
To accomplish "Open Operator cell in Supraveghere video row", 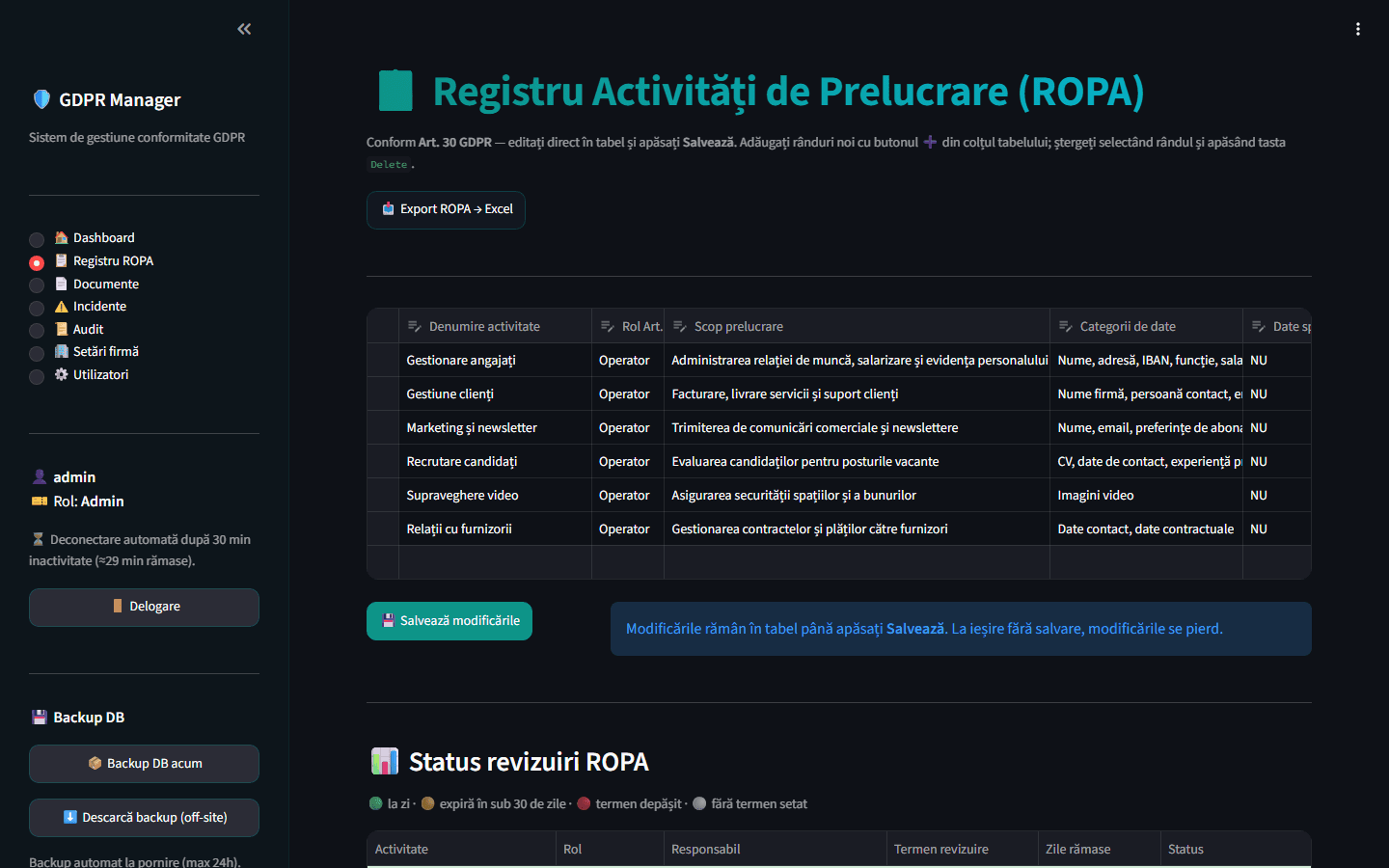I will click(628, 495).
